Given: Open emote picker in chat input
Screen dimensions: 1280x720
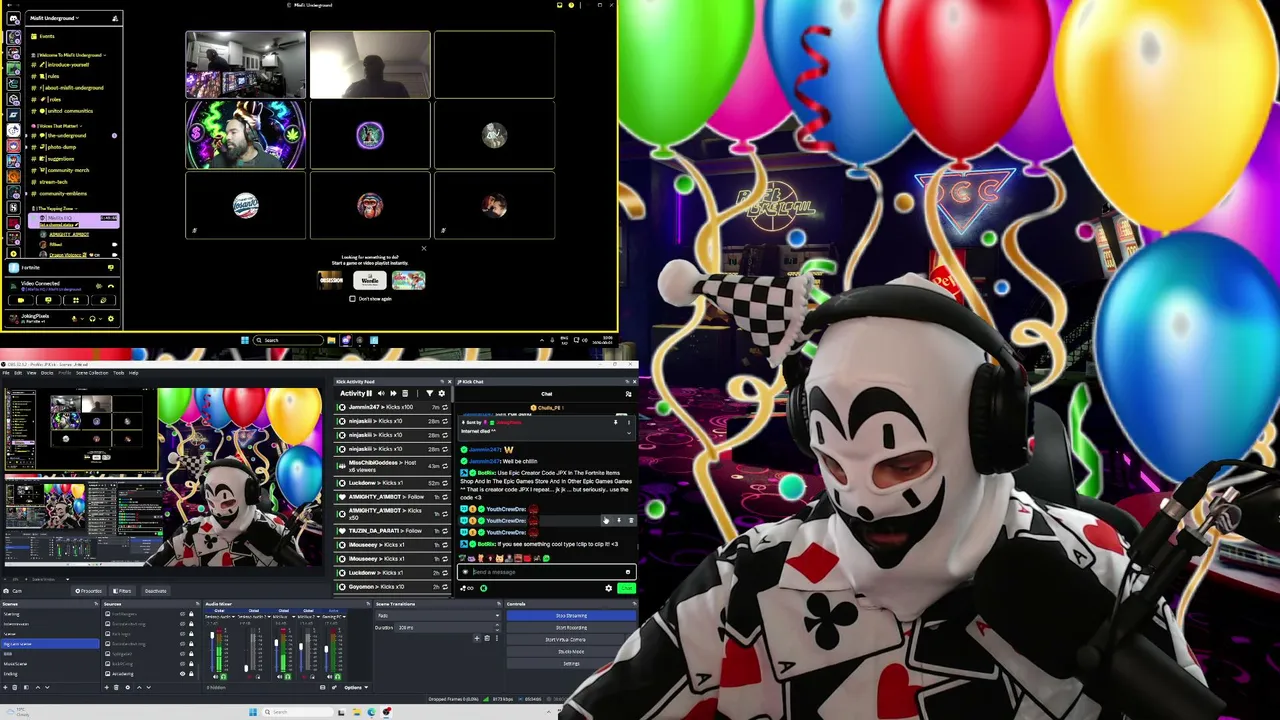Looking at the screenshot, I should (628, 572).
